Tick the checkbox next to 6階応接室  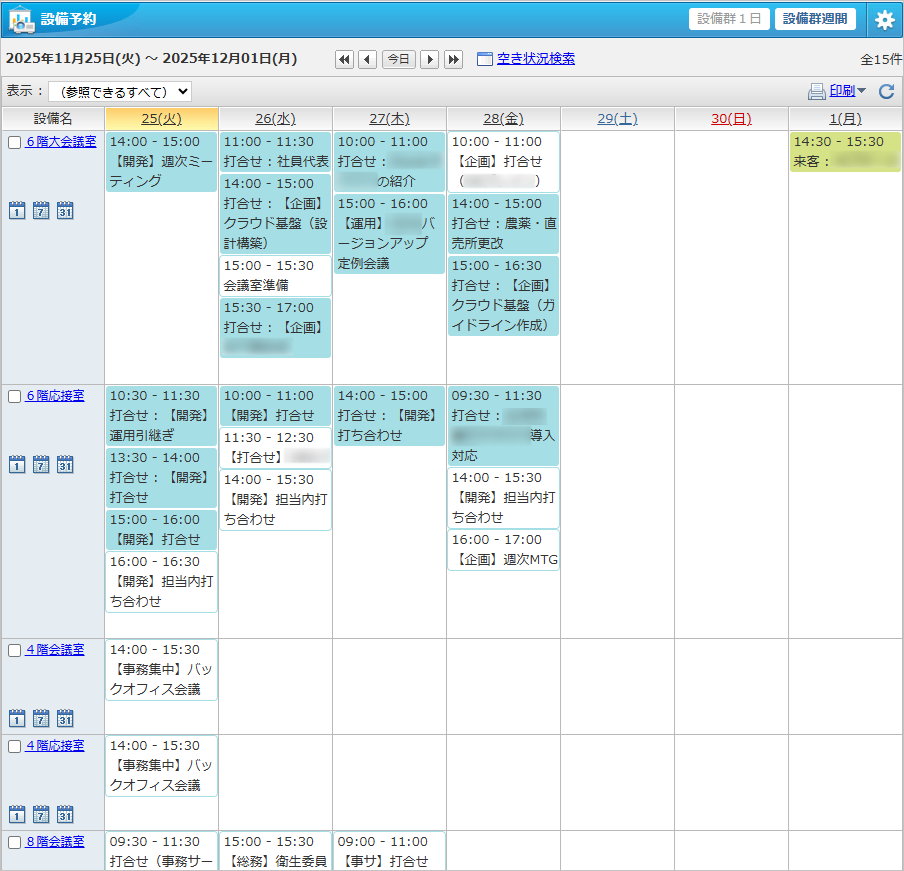pos(15,397)
